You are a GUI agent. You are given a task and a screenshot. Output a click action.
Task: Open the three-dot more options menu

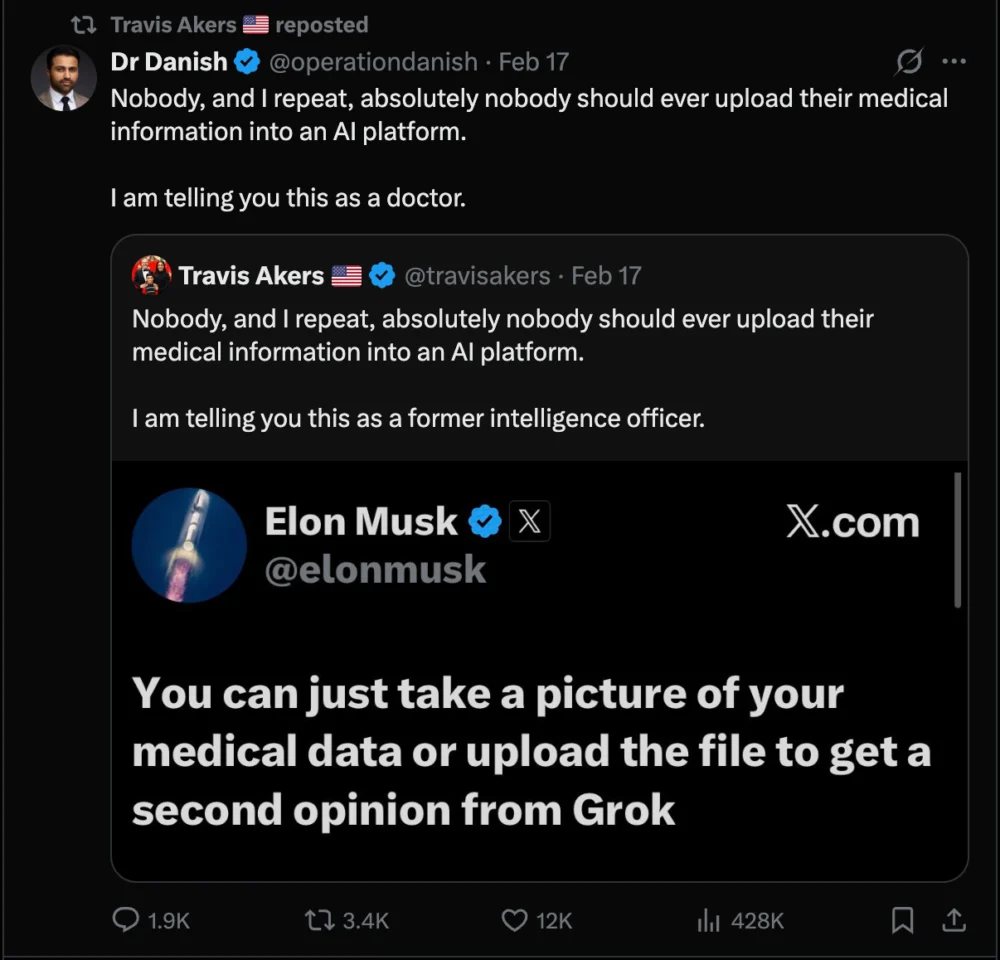954,62
